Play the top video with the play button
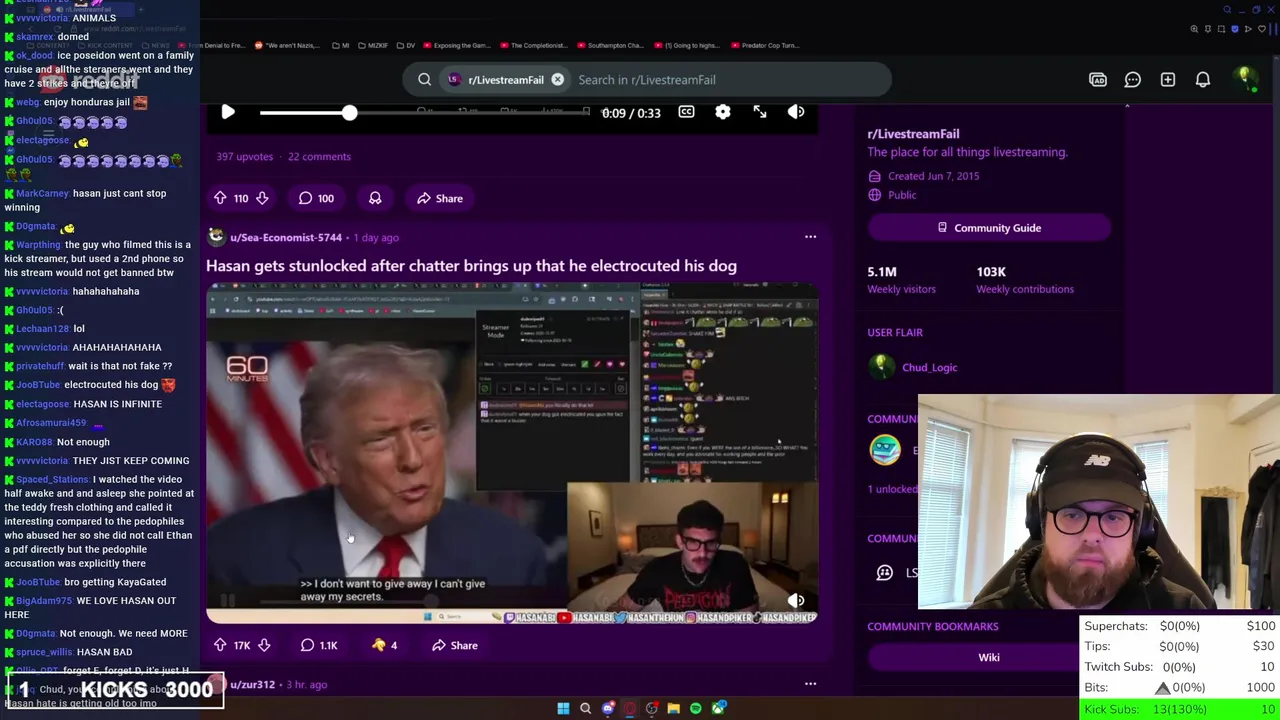Viewport: 1280px width, 720px height. 228,112
